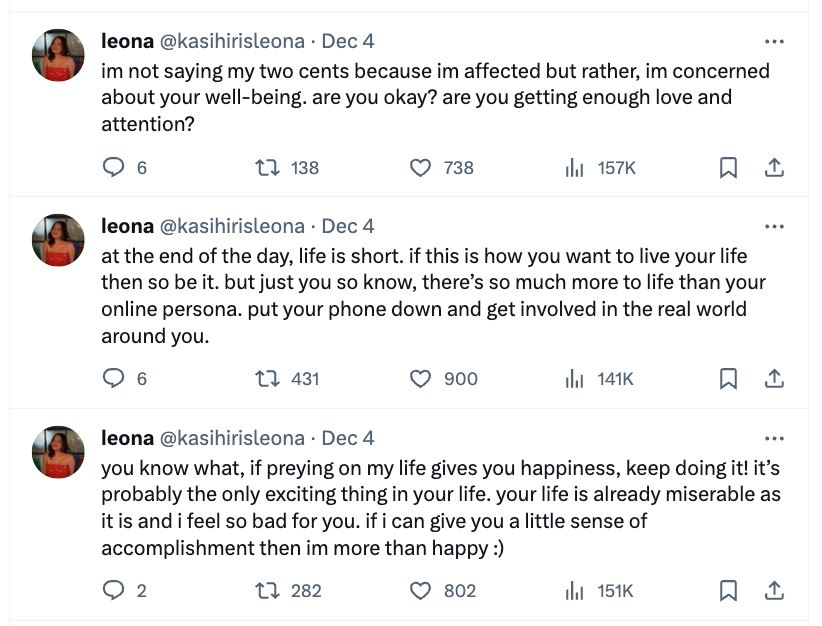Open leona's avatar on second tweet

[x=58, y=240]
